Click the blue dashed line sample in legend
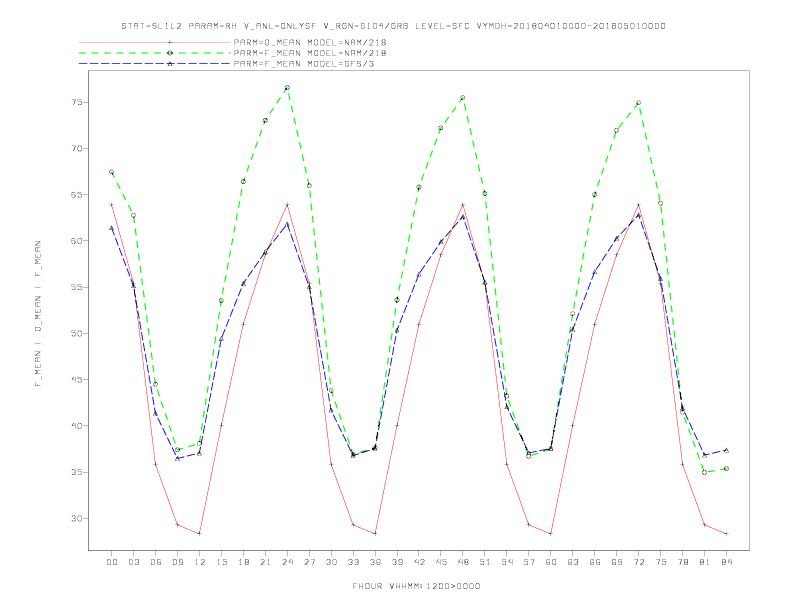Image resolution: width=792 pixels, height=612 pixels. tap(155, 64)
